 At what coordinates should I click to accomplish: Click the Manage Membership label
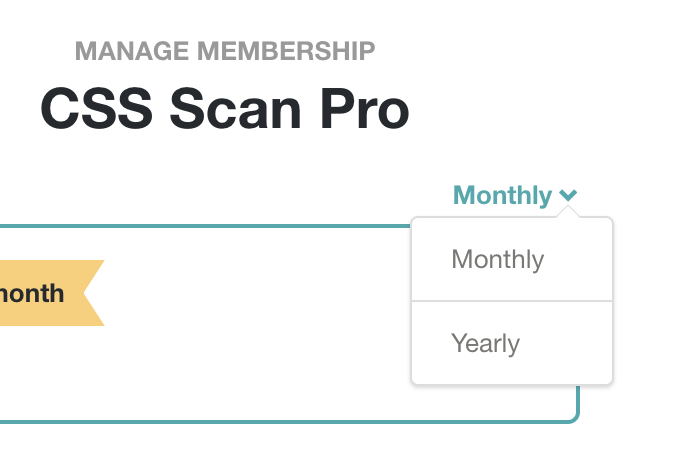[225, 51]
